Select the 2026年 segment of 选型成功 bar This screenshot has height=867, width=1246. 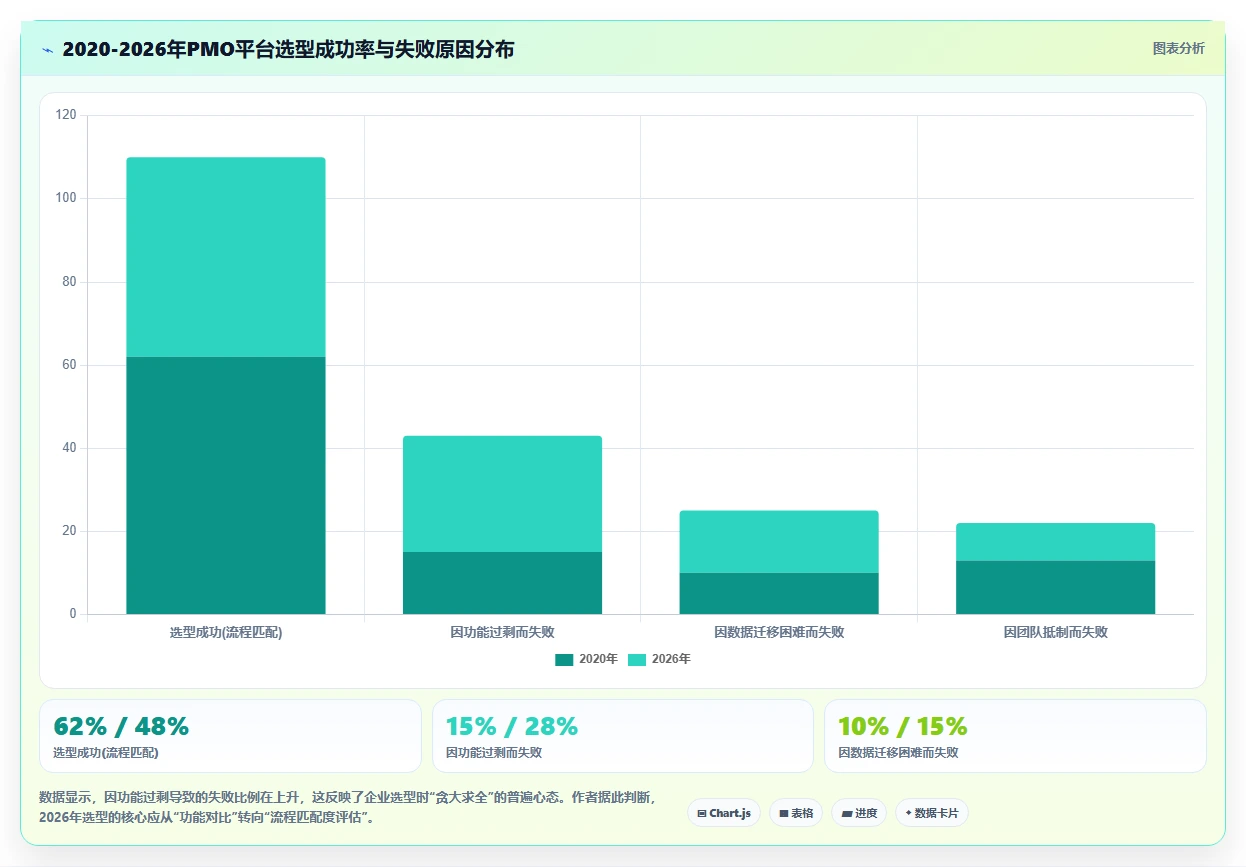[x=226, y=257]
